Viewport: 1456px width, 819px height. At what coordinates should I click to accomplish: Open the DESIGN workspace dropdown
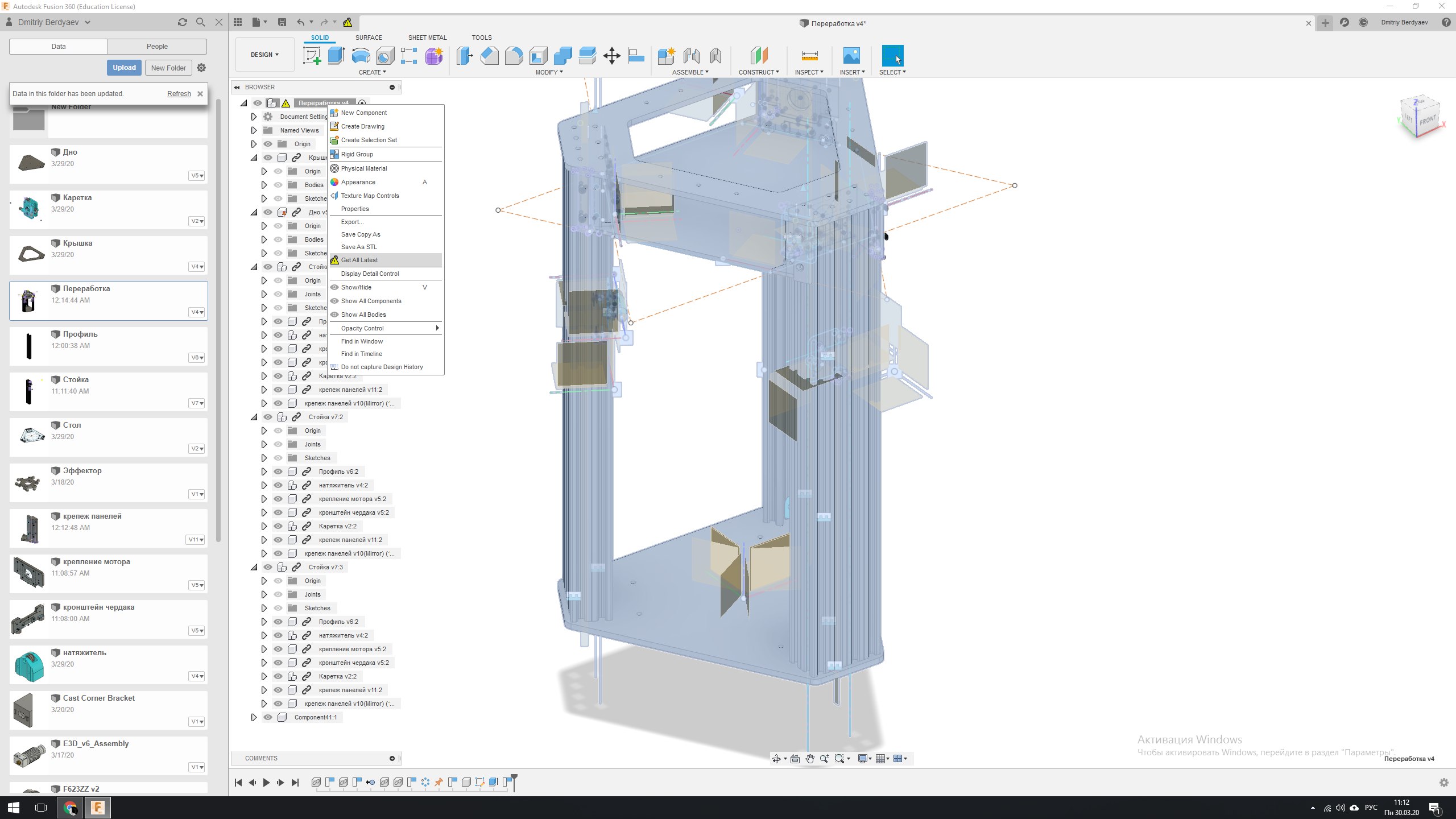click(x=264, y=55)
